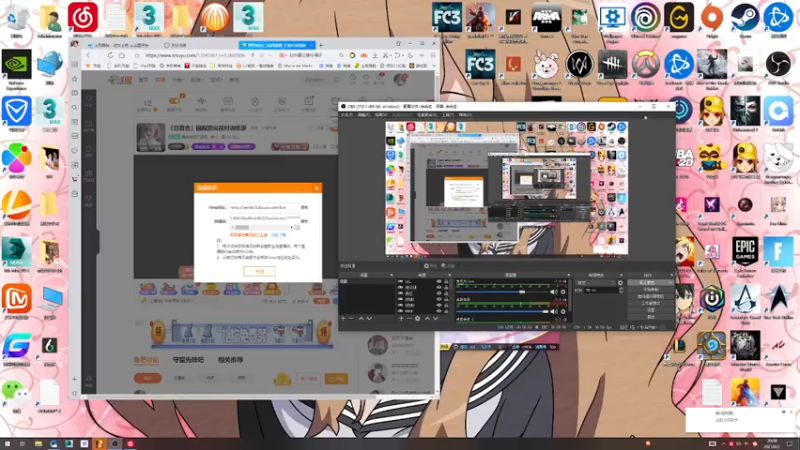The height and width of the screenshot is (450, 800).
Task: Open browser downloads icon
Action: coord(375,55)
